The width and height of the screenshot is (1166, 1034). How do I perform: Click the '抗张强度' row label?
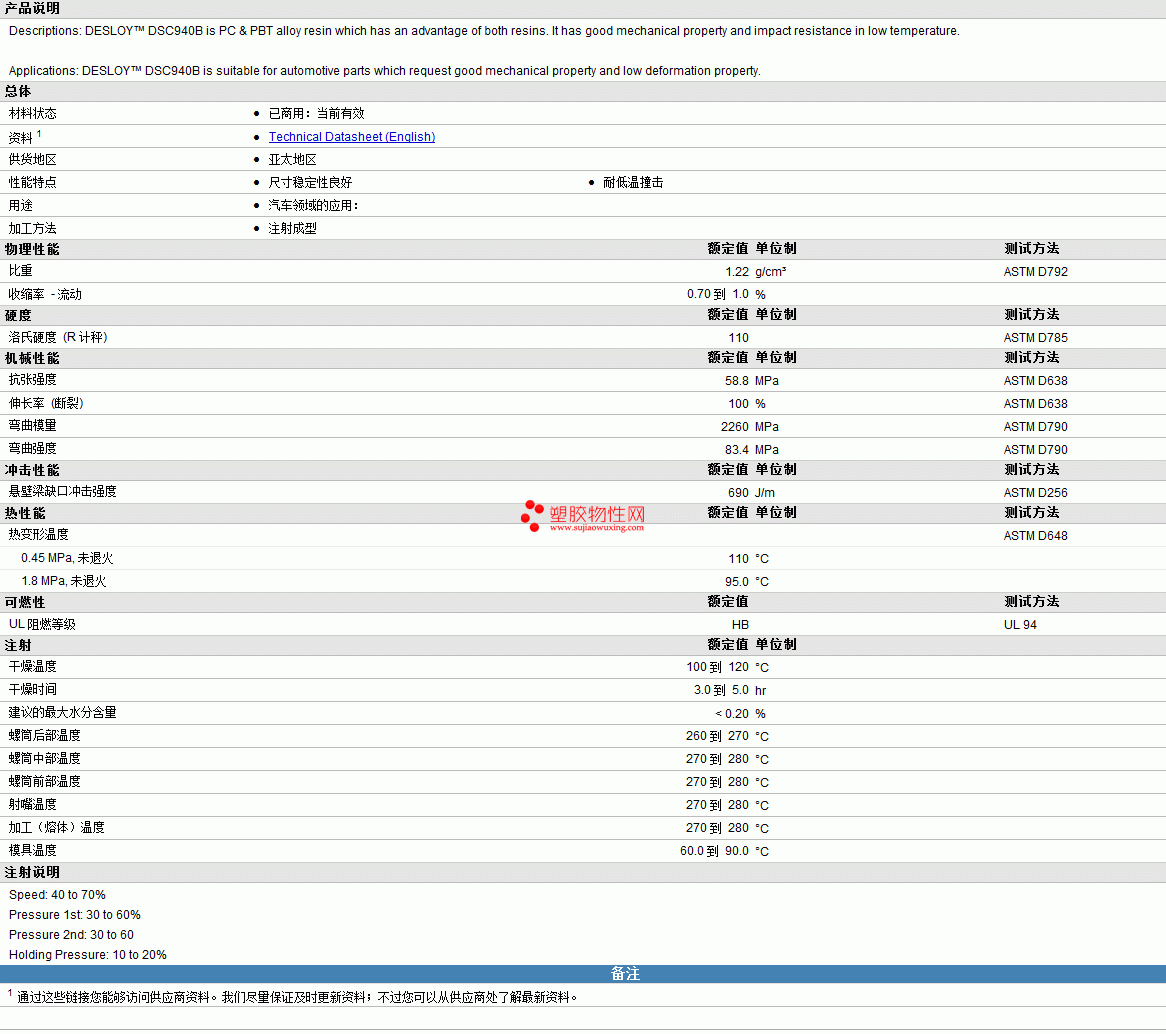coord(33,380)
